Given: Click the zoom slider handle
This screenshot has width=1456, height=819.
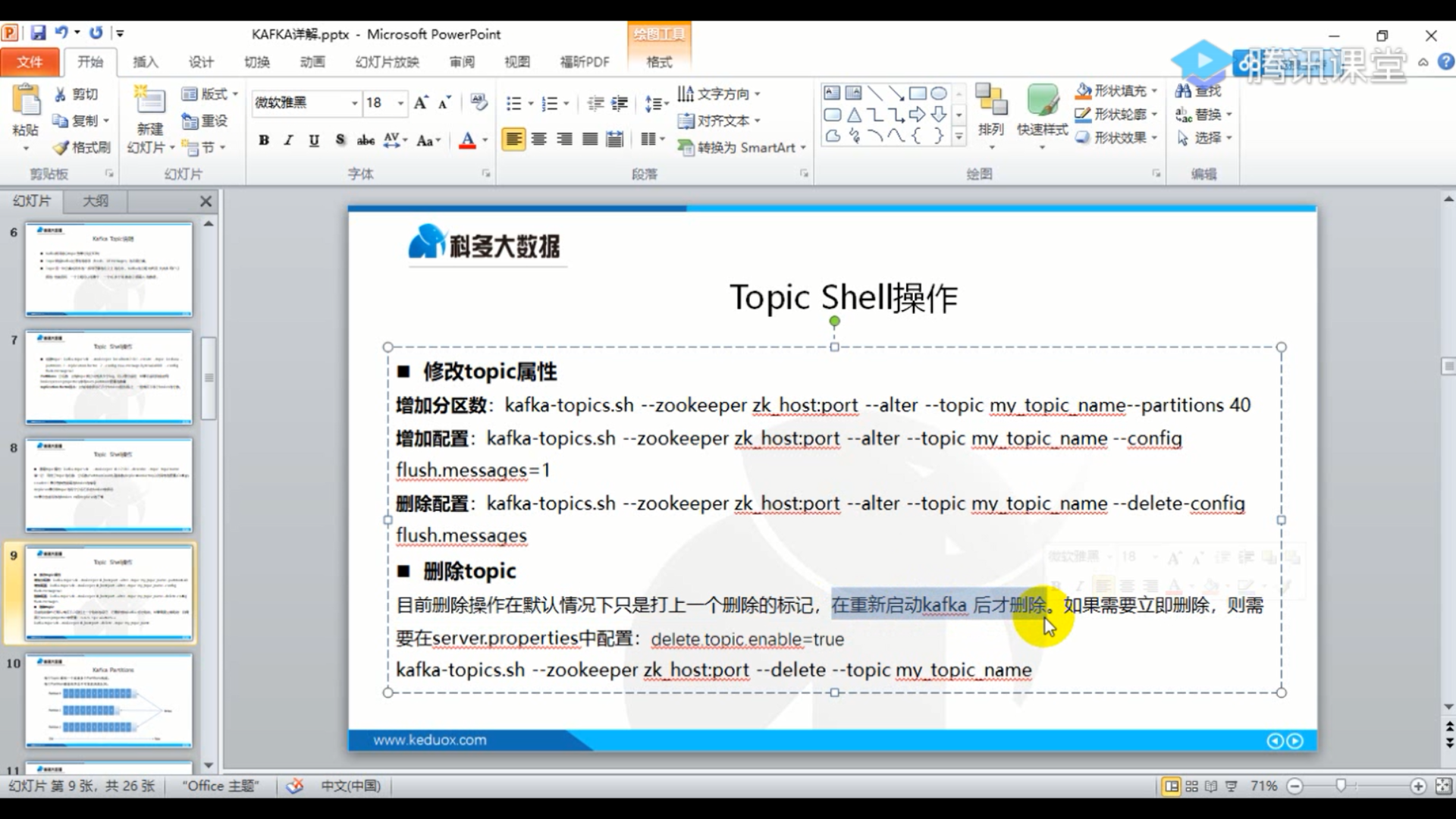Looking at the screenshot, I should (1341, 786).
